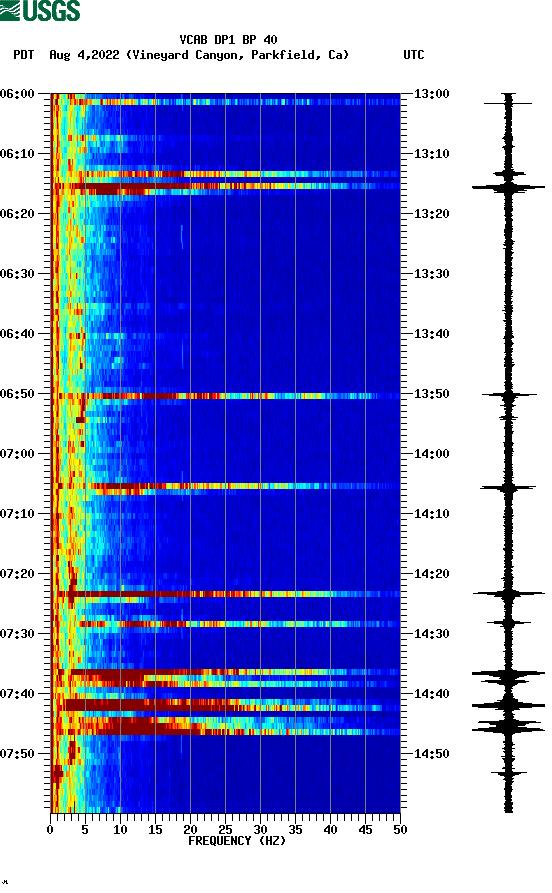Click the 15 Hz frequency tick label
Image resolution: width=552 pixels, height=893 pixels.
(x=155, y=830)
